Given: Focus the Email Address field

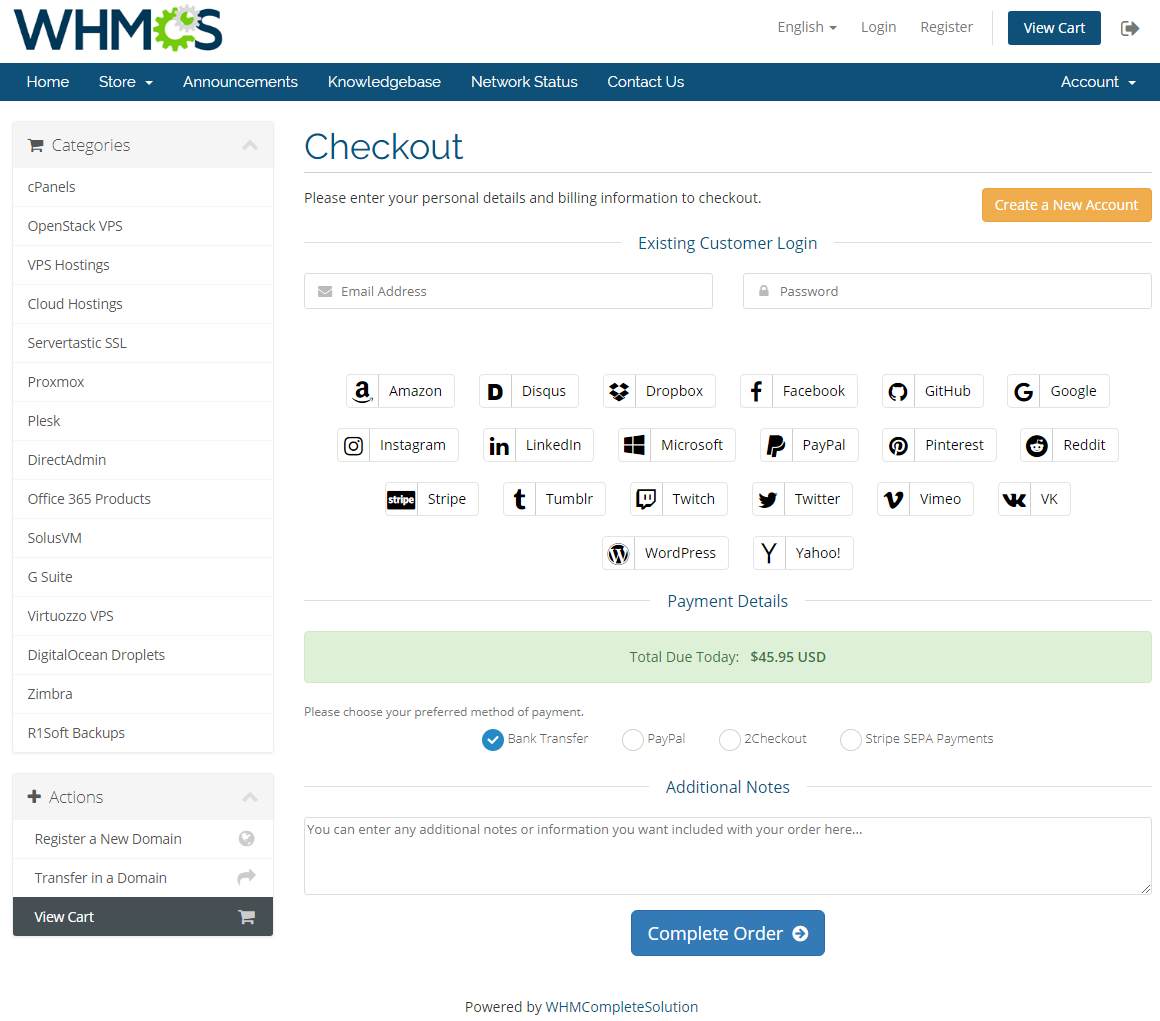Looking at the screenshot, I should 508,291.
